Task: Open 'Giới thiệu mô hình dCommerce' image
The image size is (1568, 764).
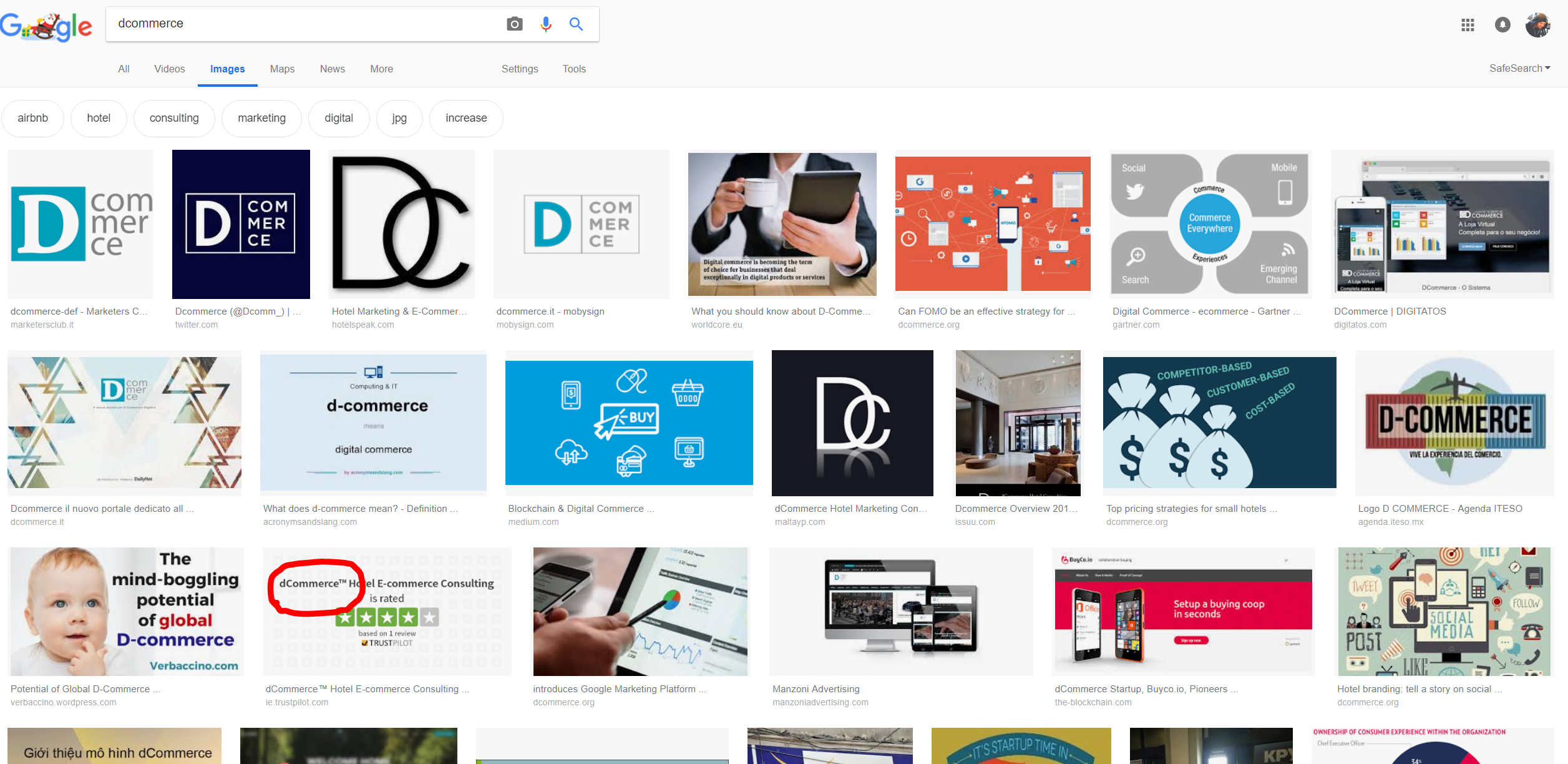Action: tap(114, 746)
